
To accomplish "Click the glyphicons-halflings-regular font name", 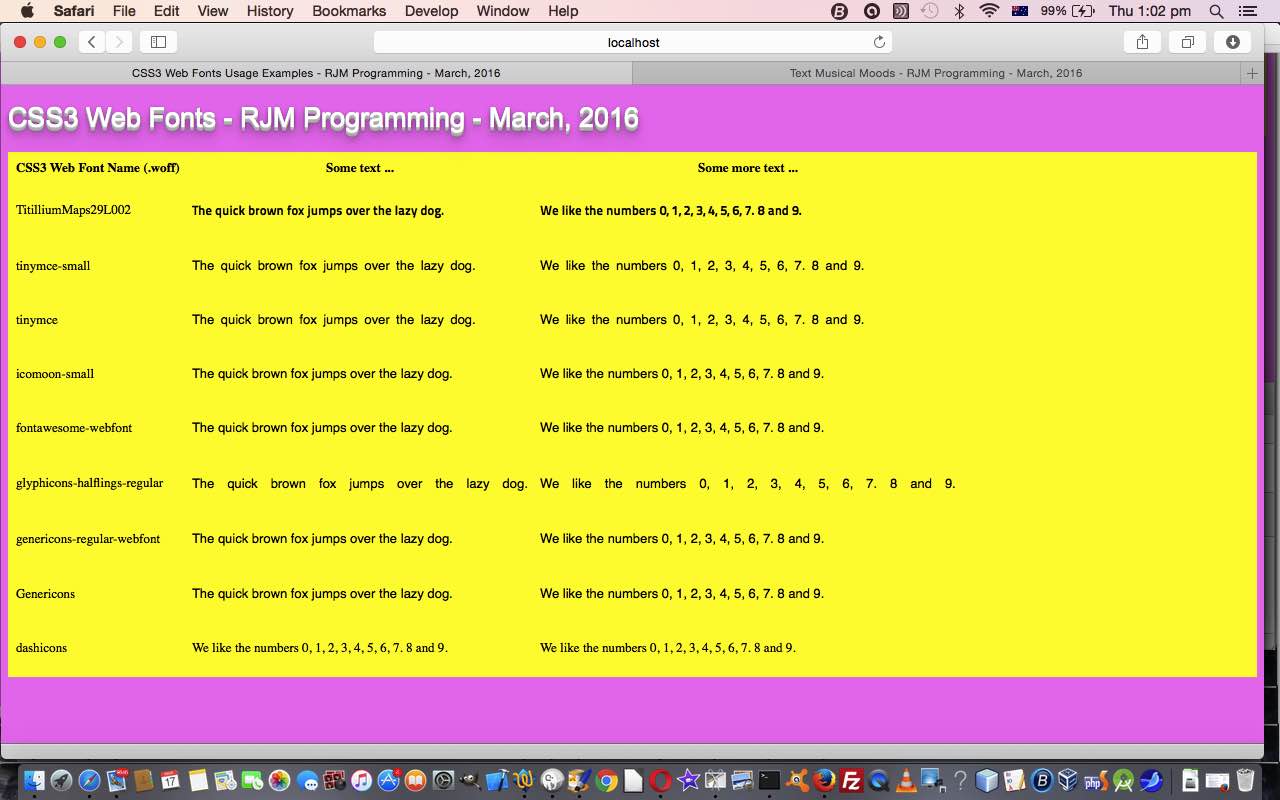I will click(x=89, y=483).
